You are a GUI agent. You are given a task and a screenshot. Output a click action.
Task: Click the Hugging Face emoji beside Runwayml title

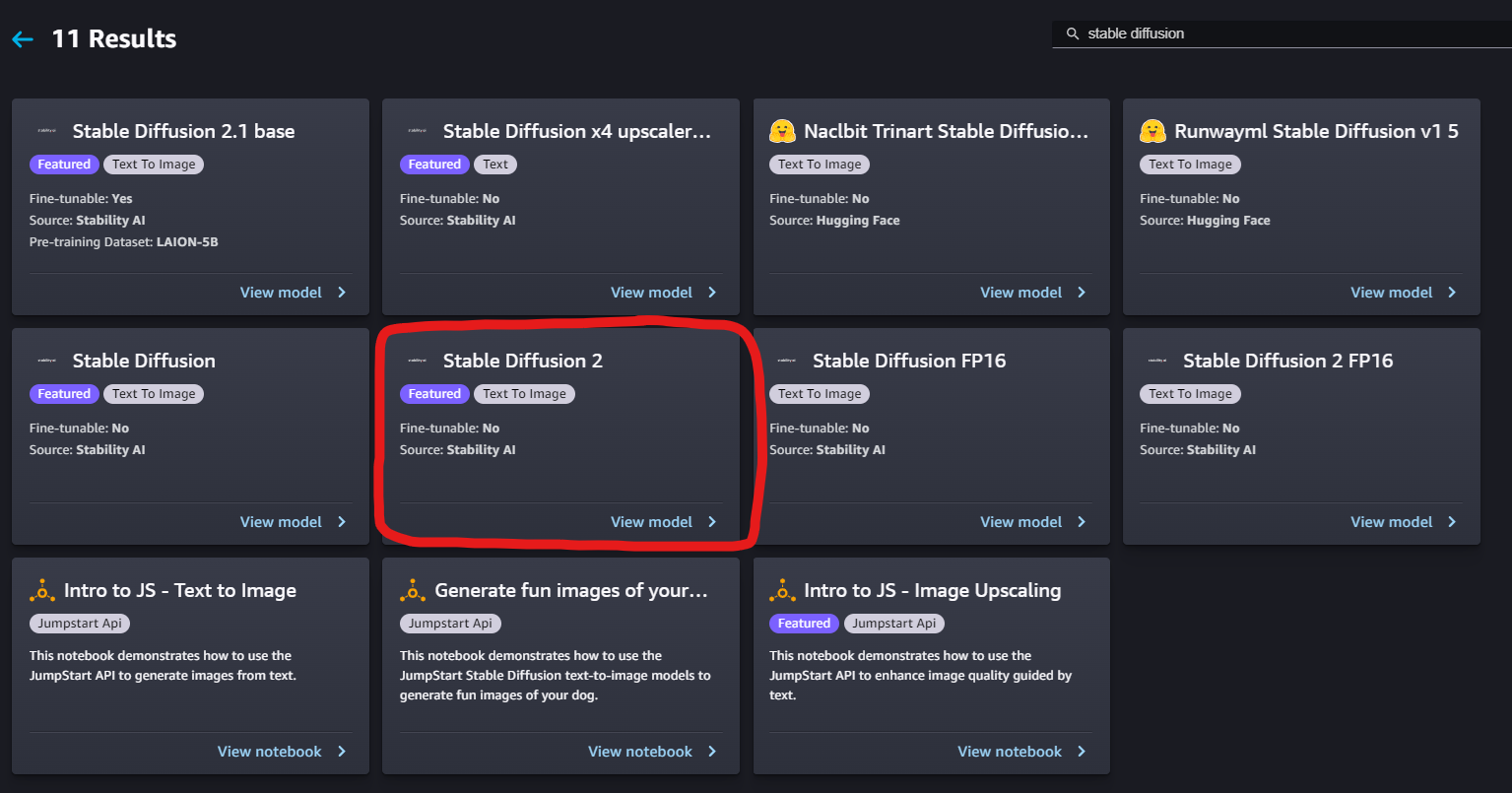(x=1152, y=131)
